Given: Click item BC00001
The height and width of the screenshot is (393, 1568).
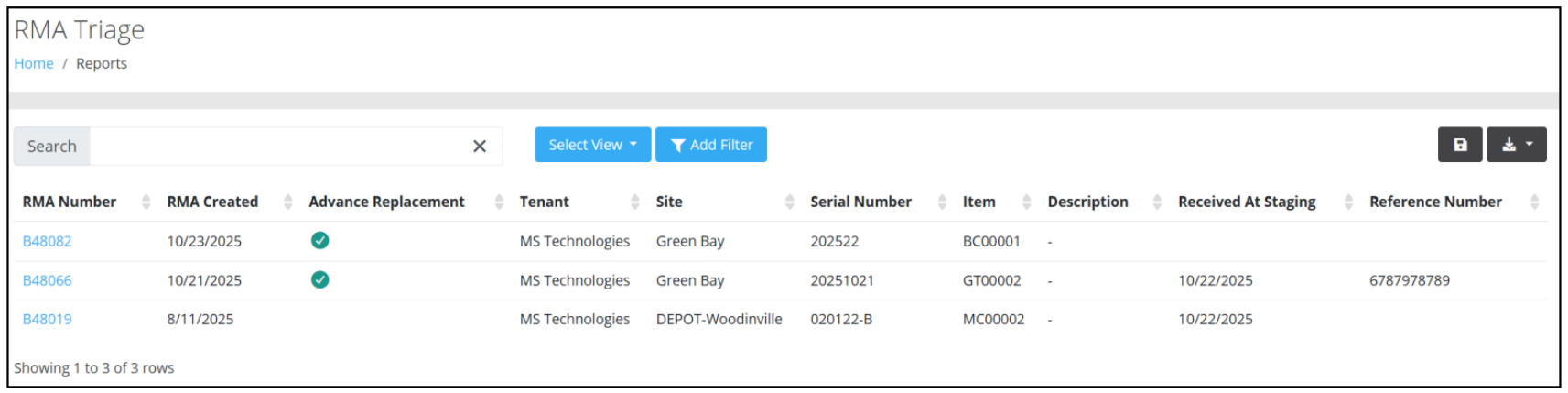Looking at the screenshot, I should click(x=991, y=241).
